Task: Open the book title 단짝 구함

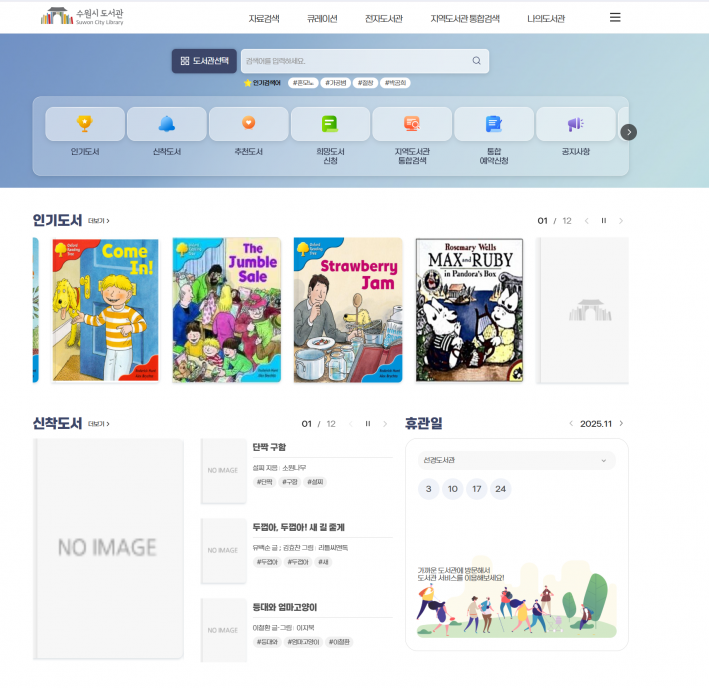Action: coord(269,447)
